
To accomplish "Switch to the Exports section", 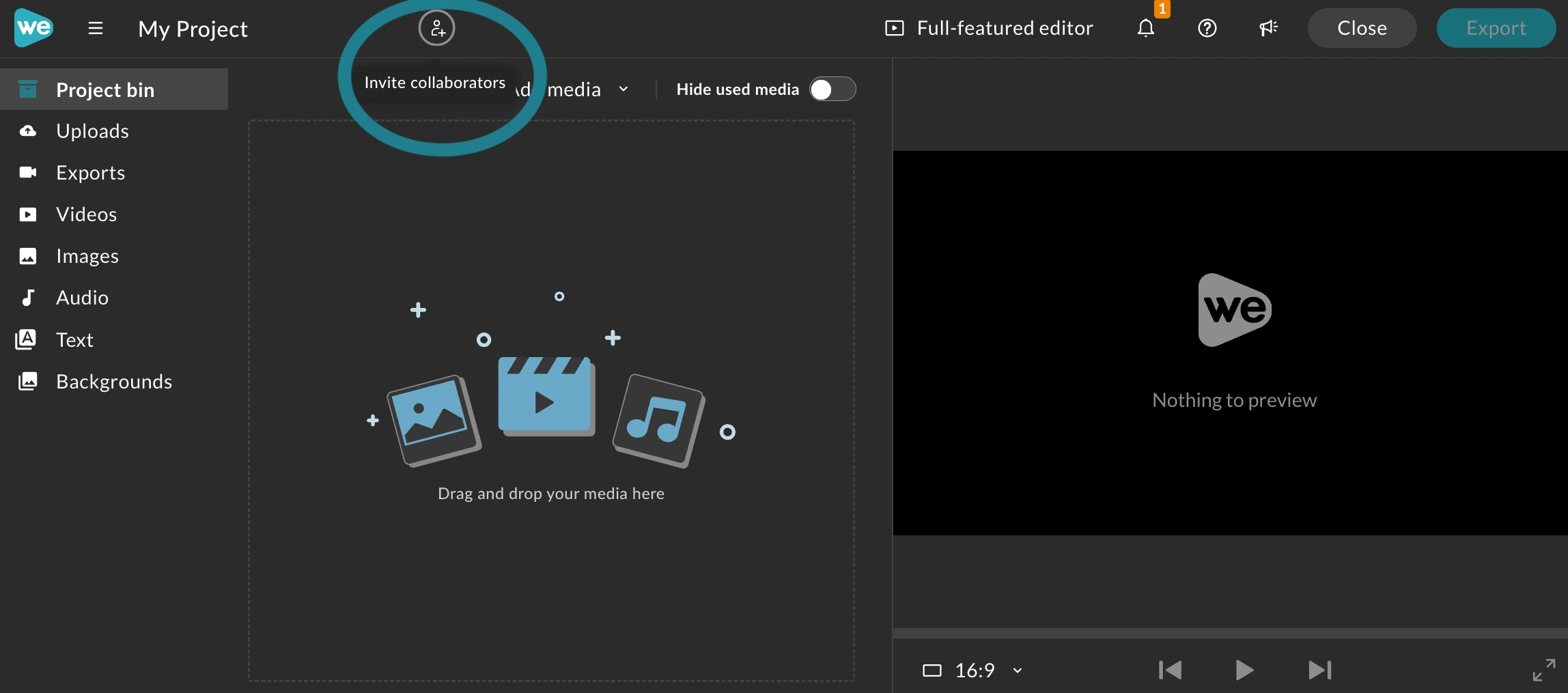I will coord(114,173).
